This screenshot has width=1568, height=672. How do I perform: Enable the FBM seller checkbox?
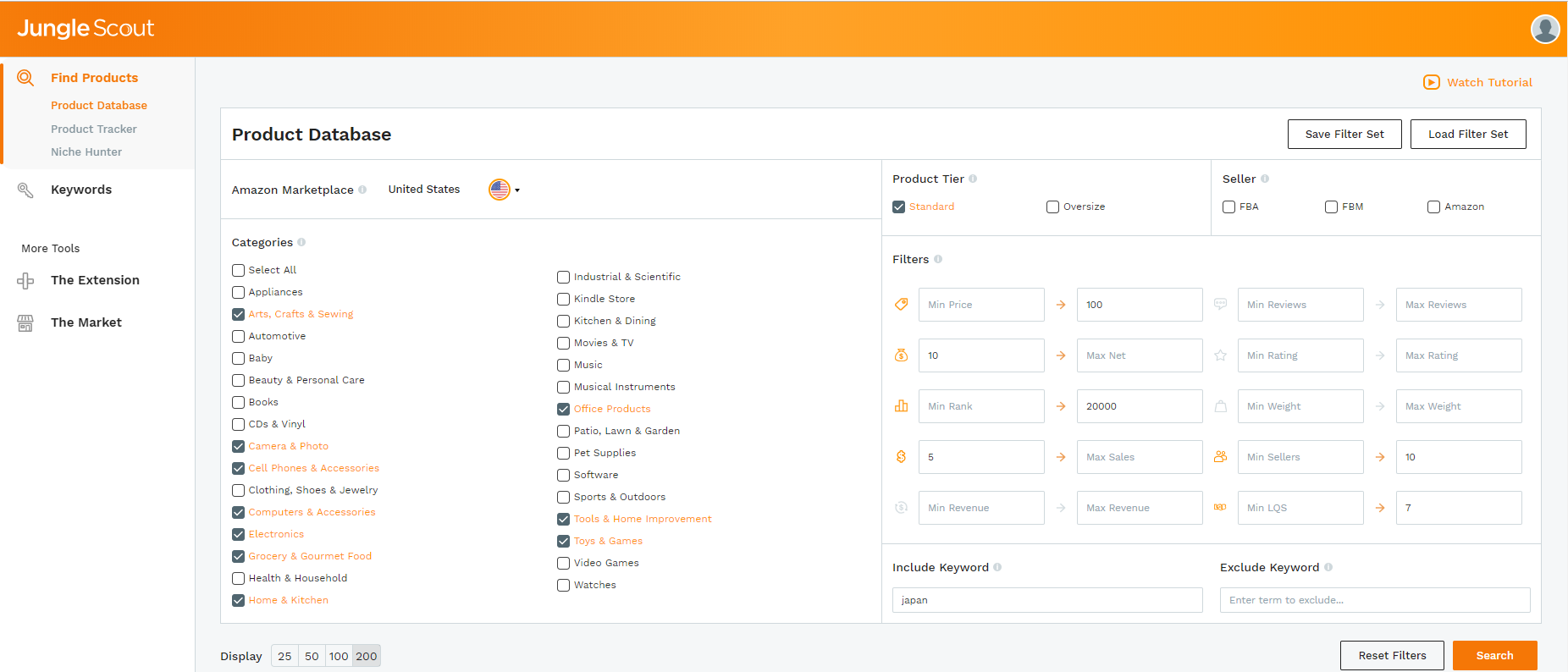(x=1331, y=207)
